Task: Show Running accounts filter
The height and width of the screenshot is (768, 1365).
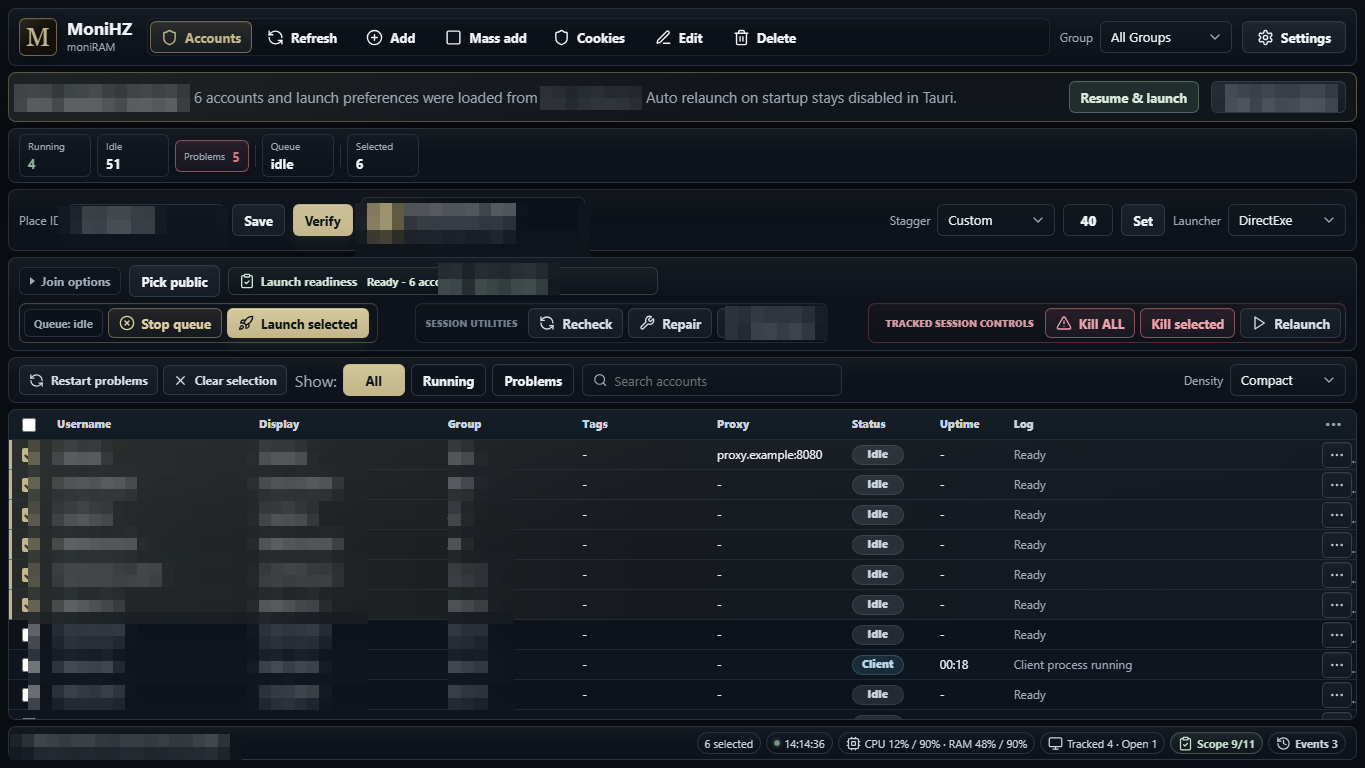Action: tap(448, 381)
